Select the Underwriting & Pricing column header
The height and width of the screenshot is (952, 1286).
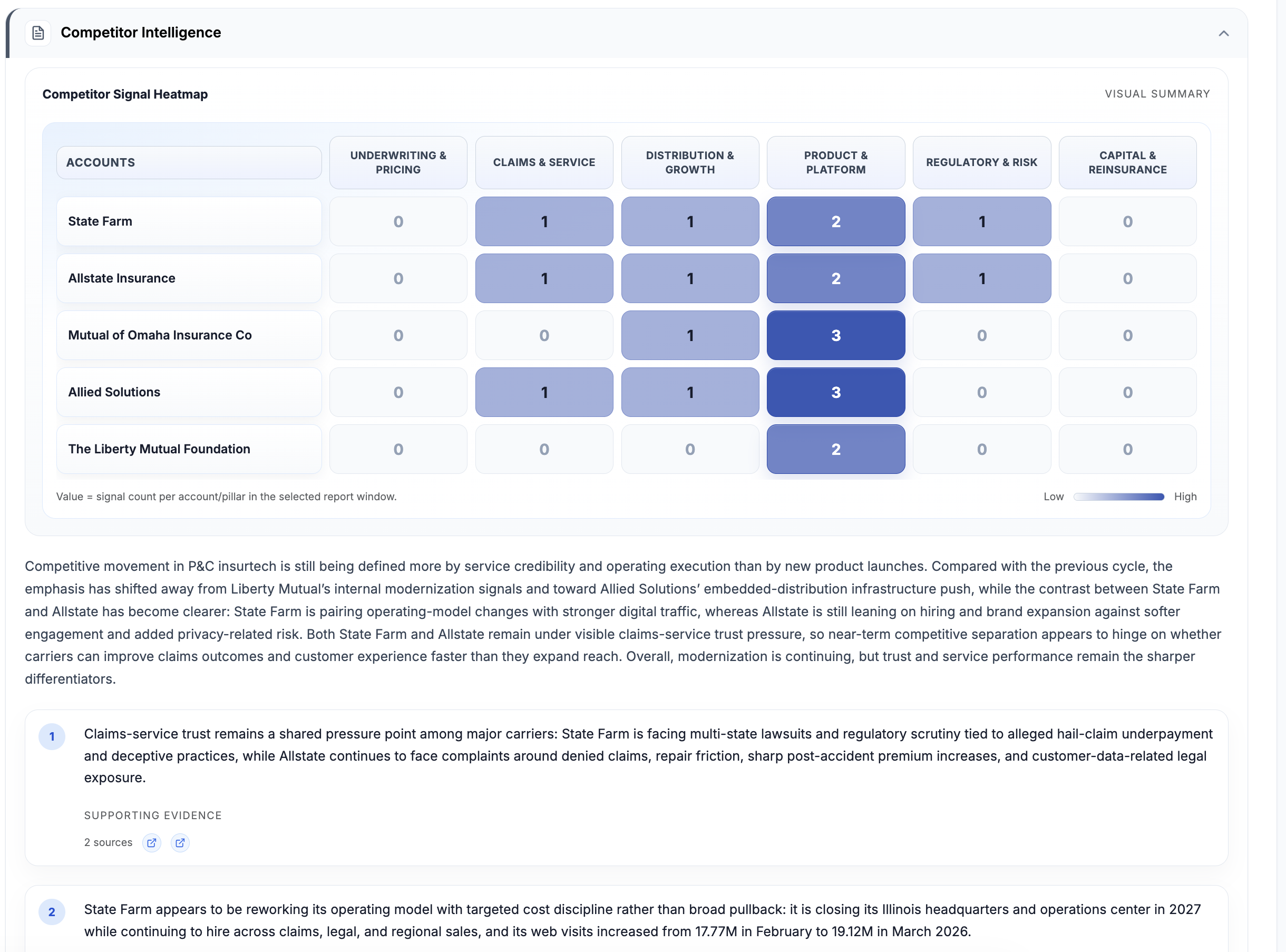[x=398, y=162]
